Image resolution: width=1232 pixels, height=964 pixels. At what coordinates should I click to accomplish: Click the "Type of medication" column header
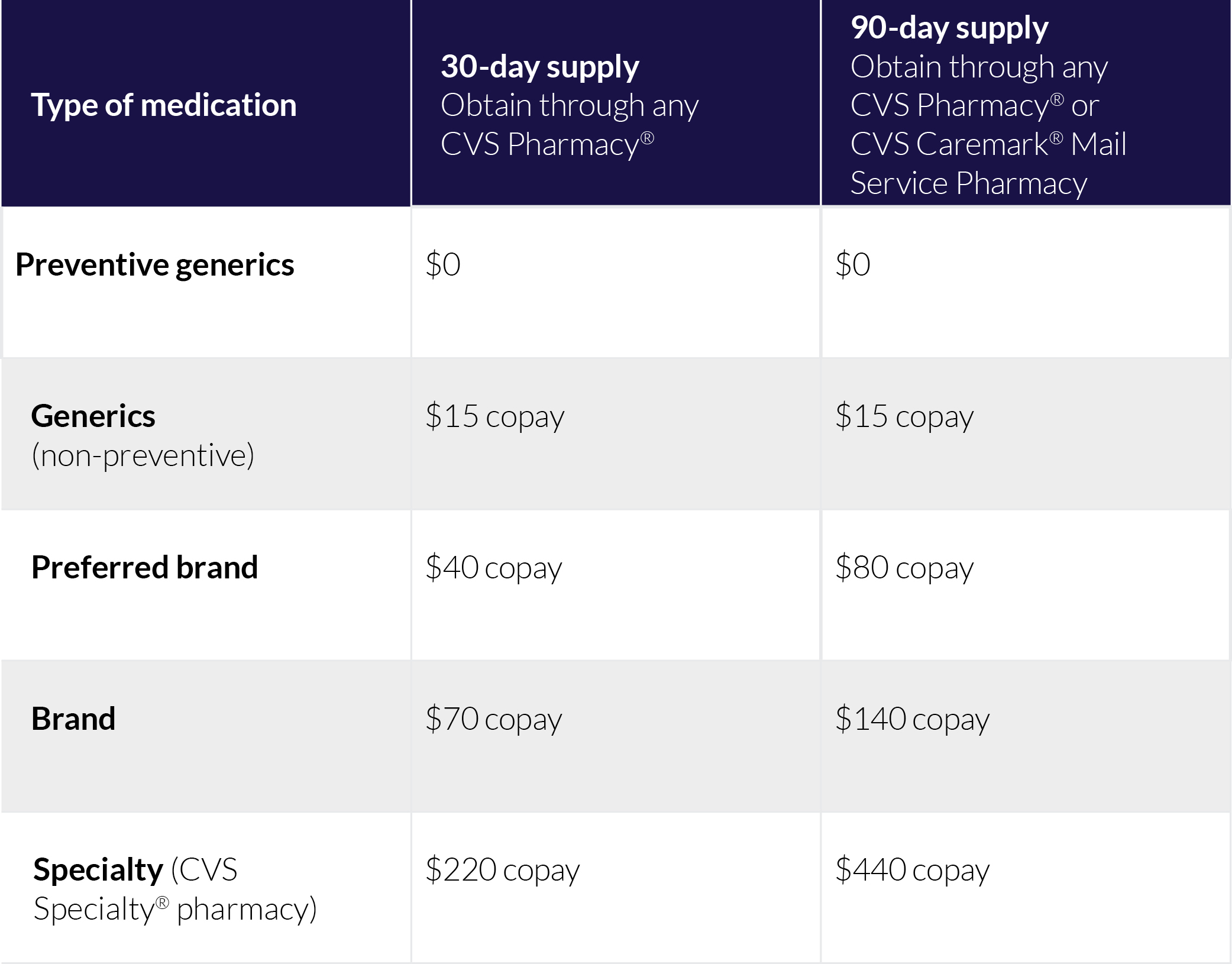tap(164, 105)
